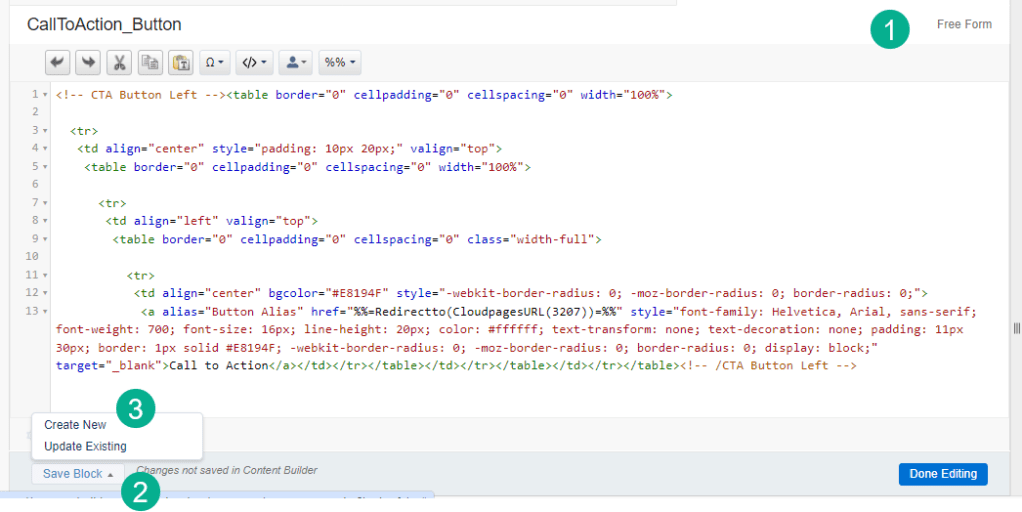The height and width of the screenshot is (512, 1022).
Task: Select Create New from the save menu
Action: [75, 425]
